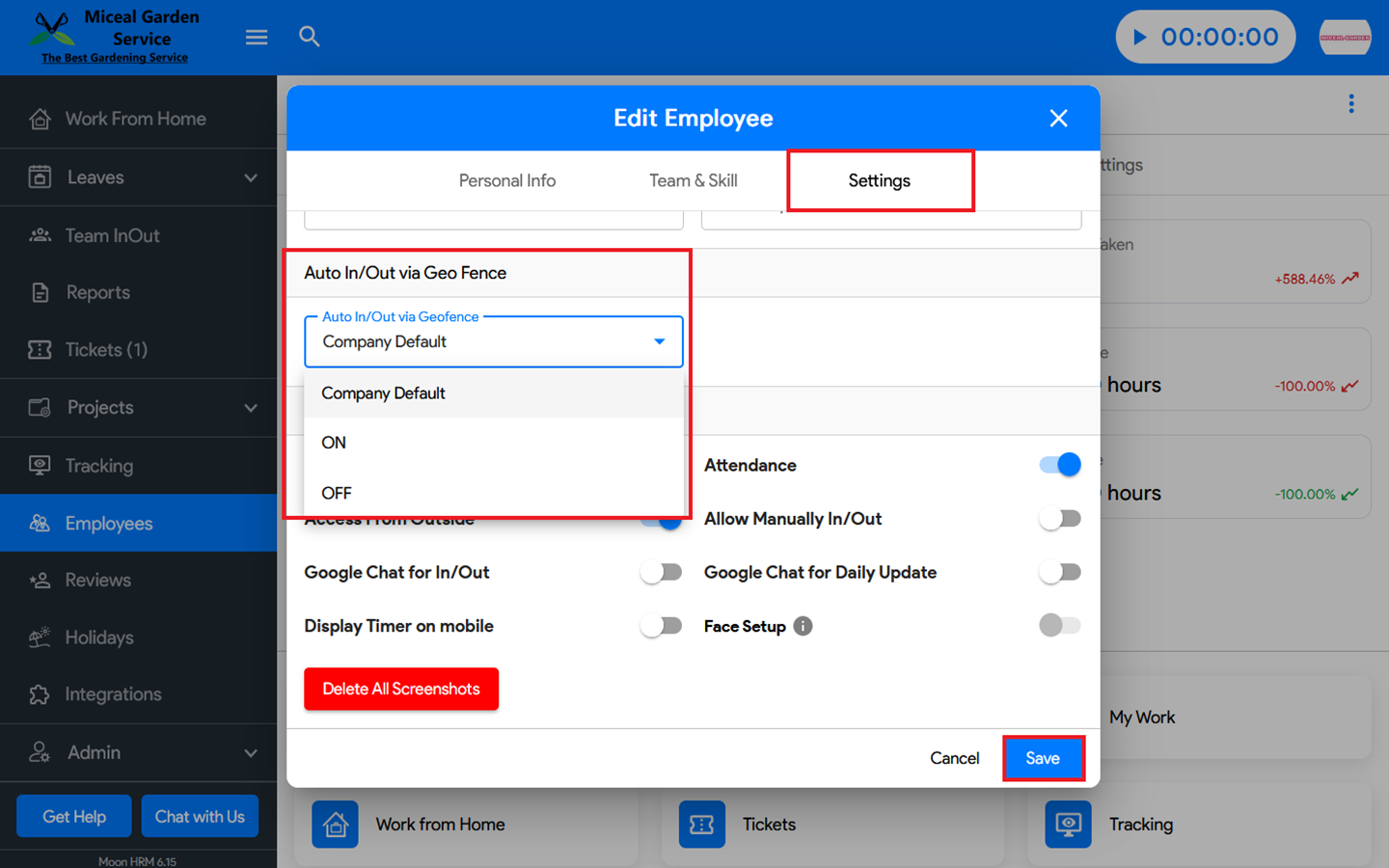Image resolution: width=1389 pixels, height=868 pixels.
Task: Open Reports in the sidebar
Action: coord(97,292)
